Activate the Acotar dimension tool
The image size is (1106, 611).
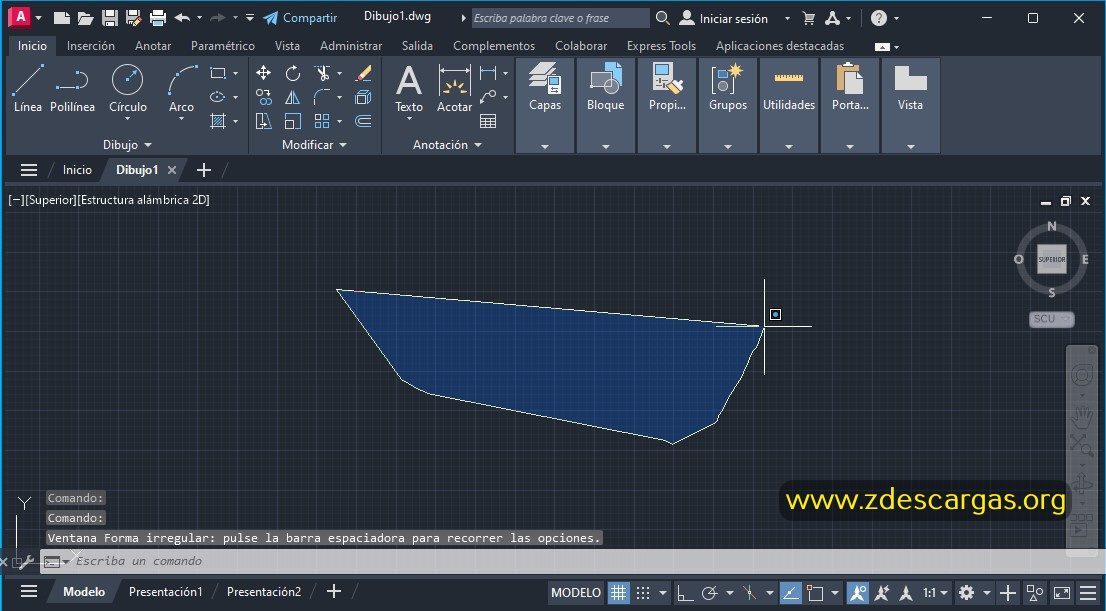454,88
